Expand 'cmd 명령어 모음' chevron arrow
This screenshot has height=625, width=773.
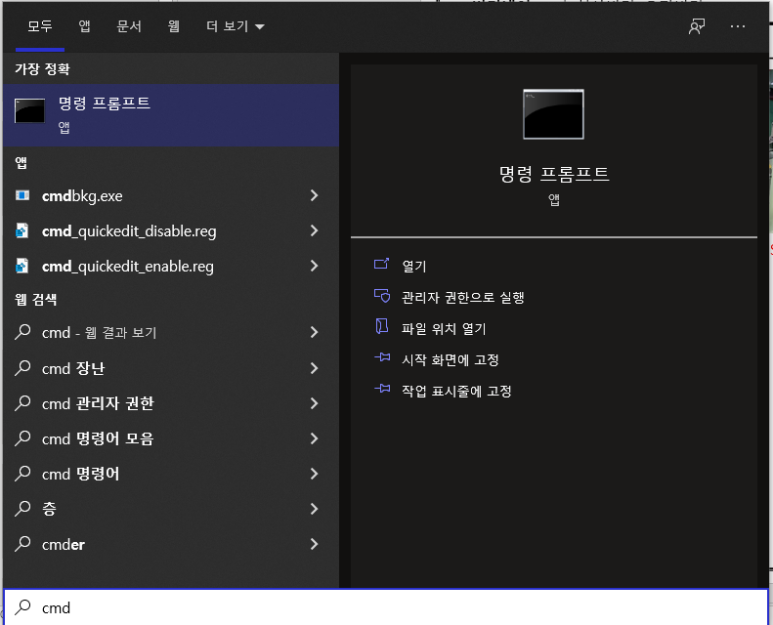tap(314, 439)
